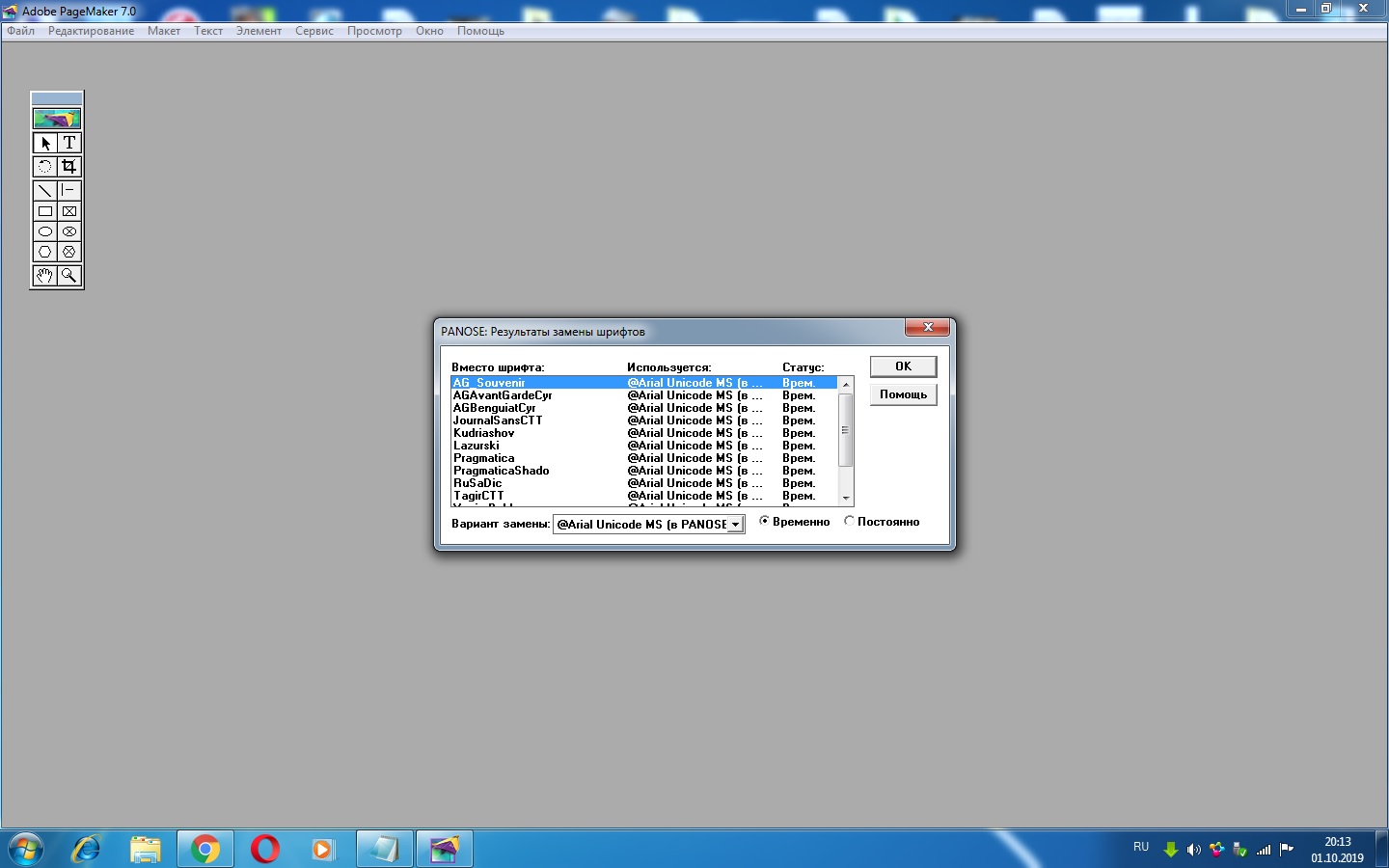
Task: Select the Constrained Line tool
Action: click(69, 191)
